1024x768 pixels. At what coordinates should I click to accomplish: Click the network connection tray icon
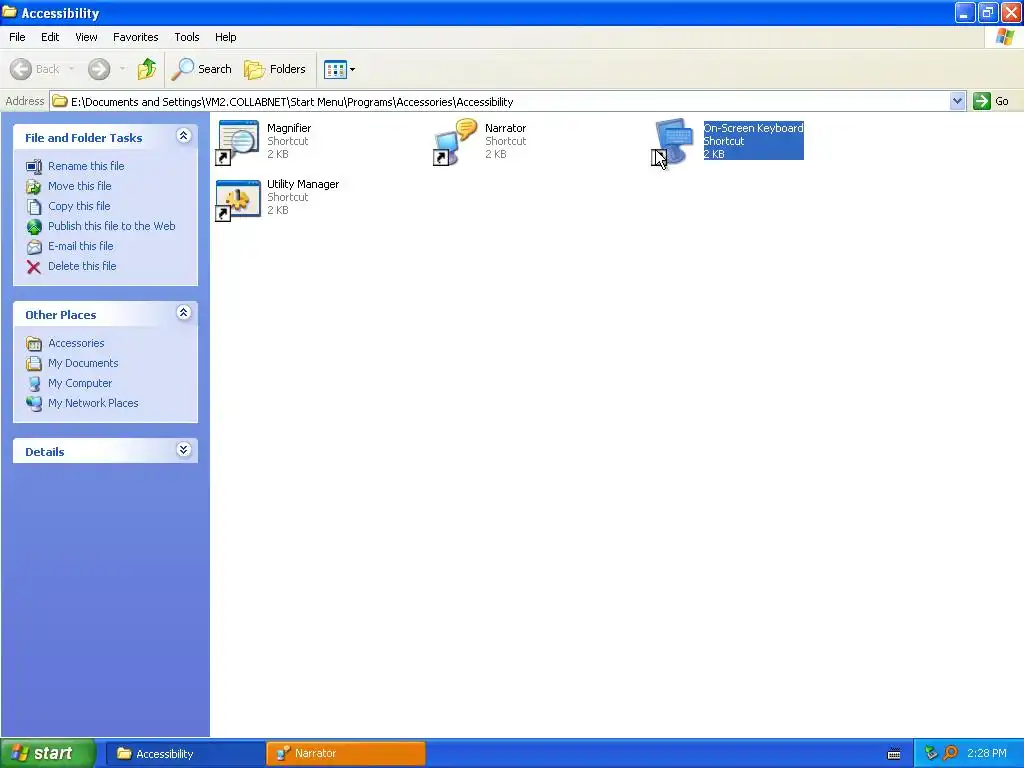931,754
